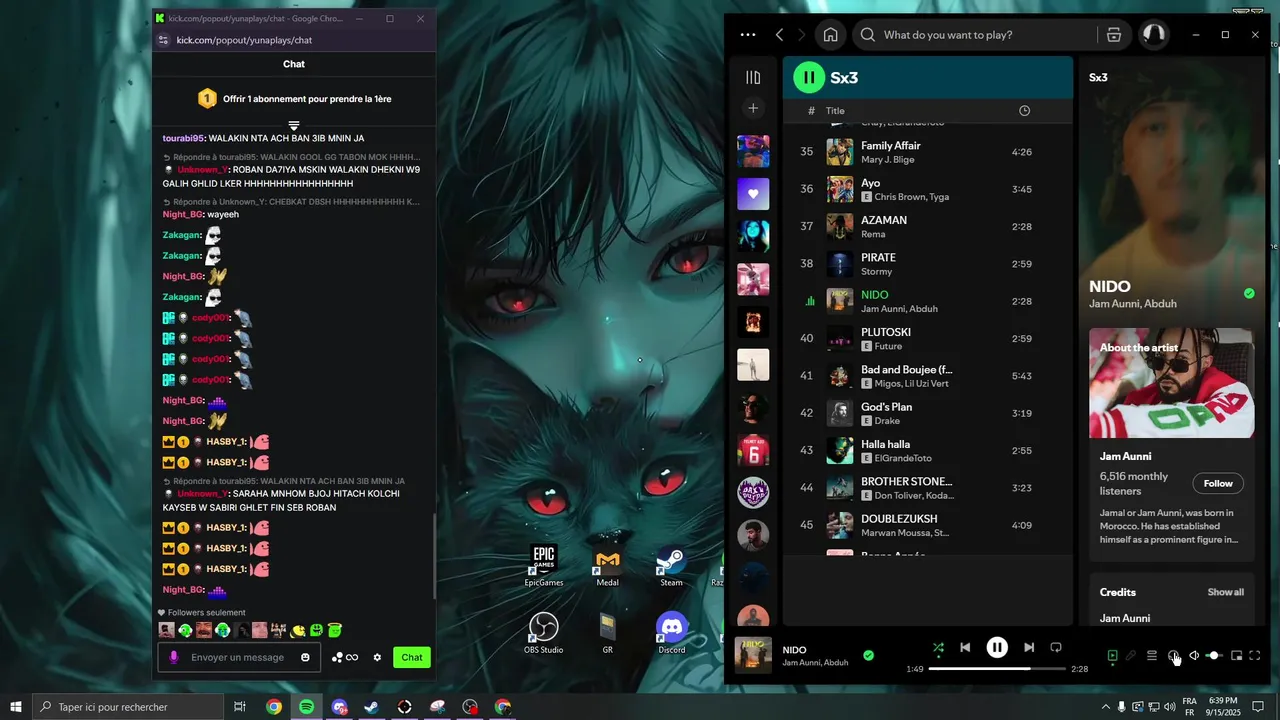Open the Spotify play queue
Image resolution: width=1280 pixels, height=720 pixels.
(x=1152, y=656)
